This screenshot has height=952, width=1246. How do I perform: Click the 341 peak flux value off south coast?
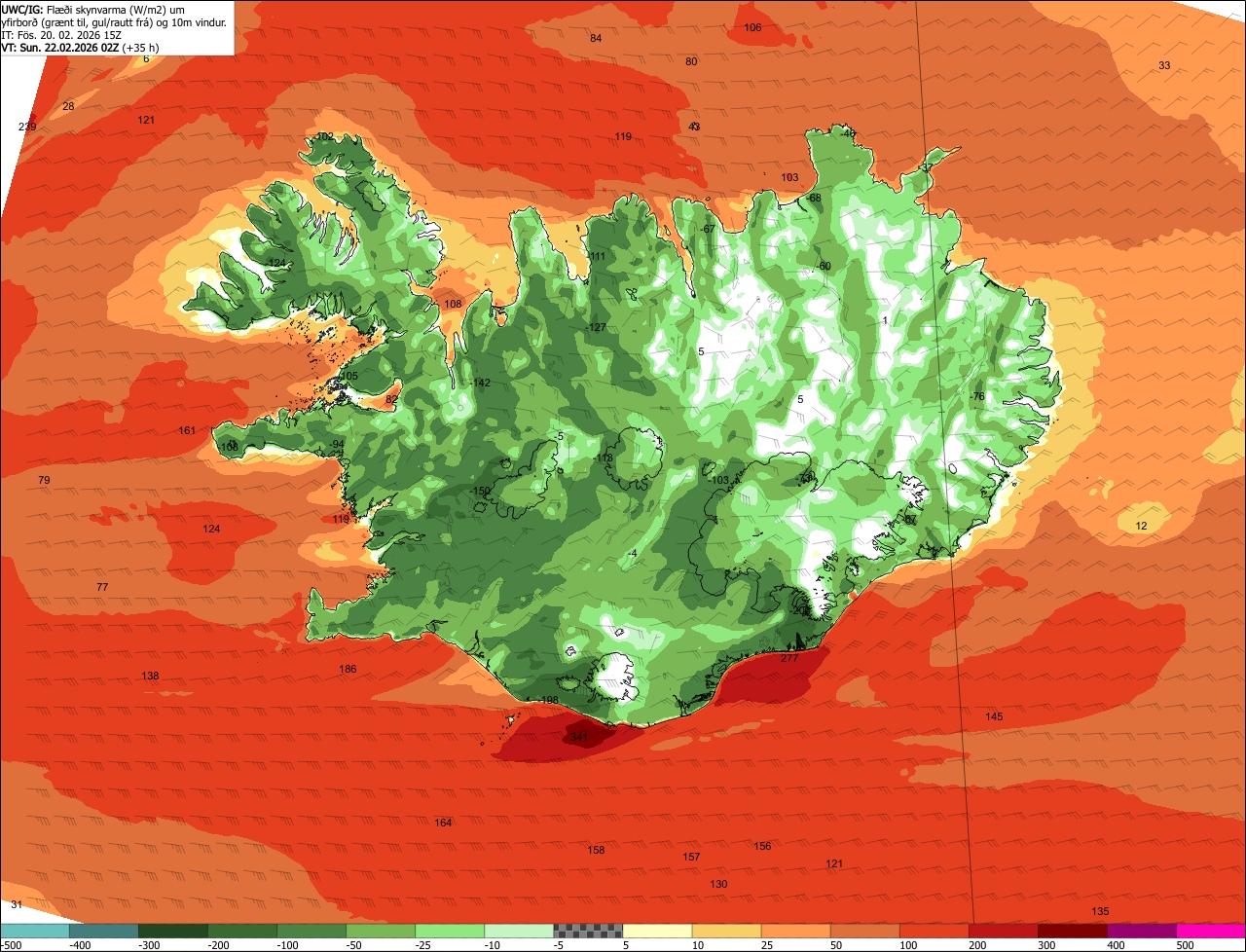pyautogui.click(x=579, y=738)
